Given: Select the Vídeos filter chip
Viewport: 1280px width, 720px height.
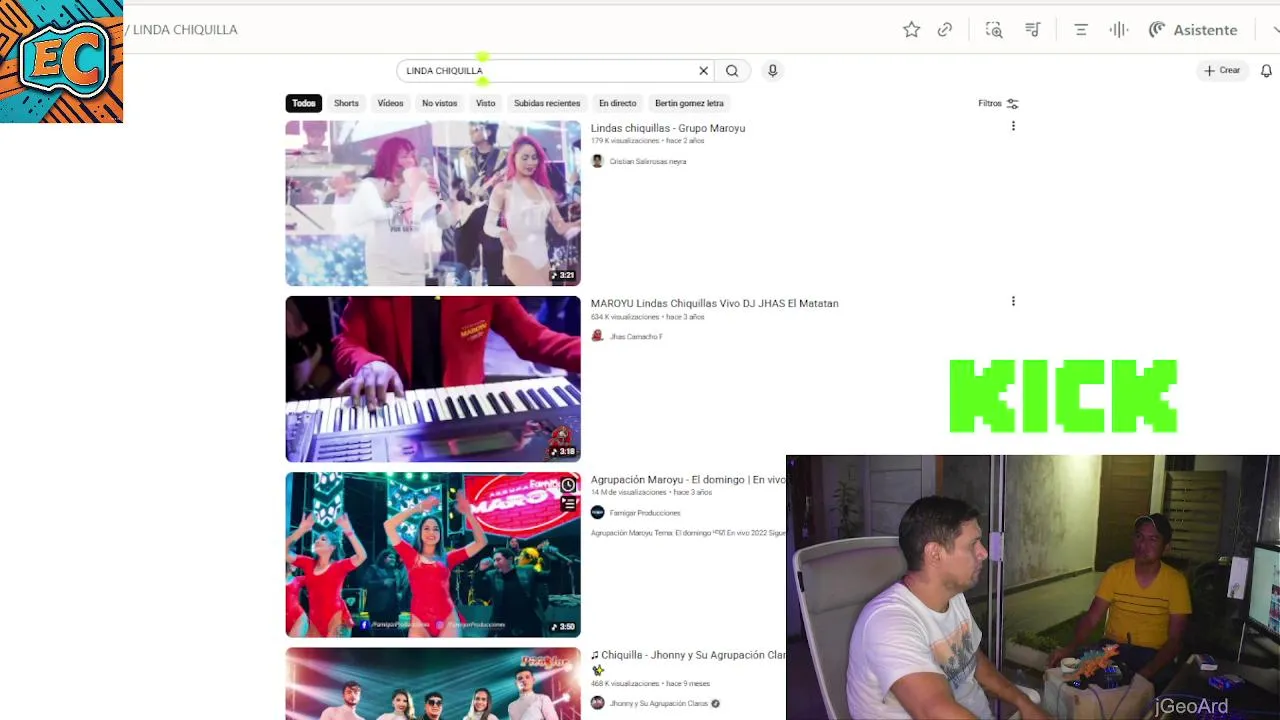Looking at the screenshot, I should 390,103.
